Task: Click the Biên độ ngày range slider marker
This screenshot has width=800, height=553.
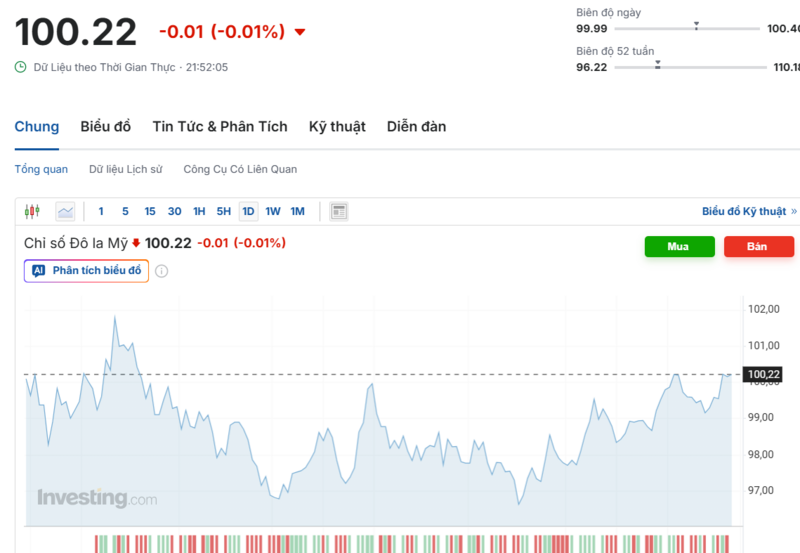Action: click(696, 25)
